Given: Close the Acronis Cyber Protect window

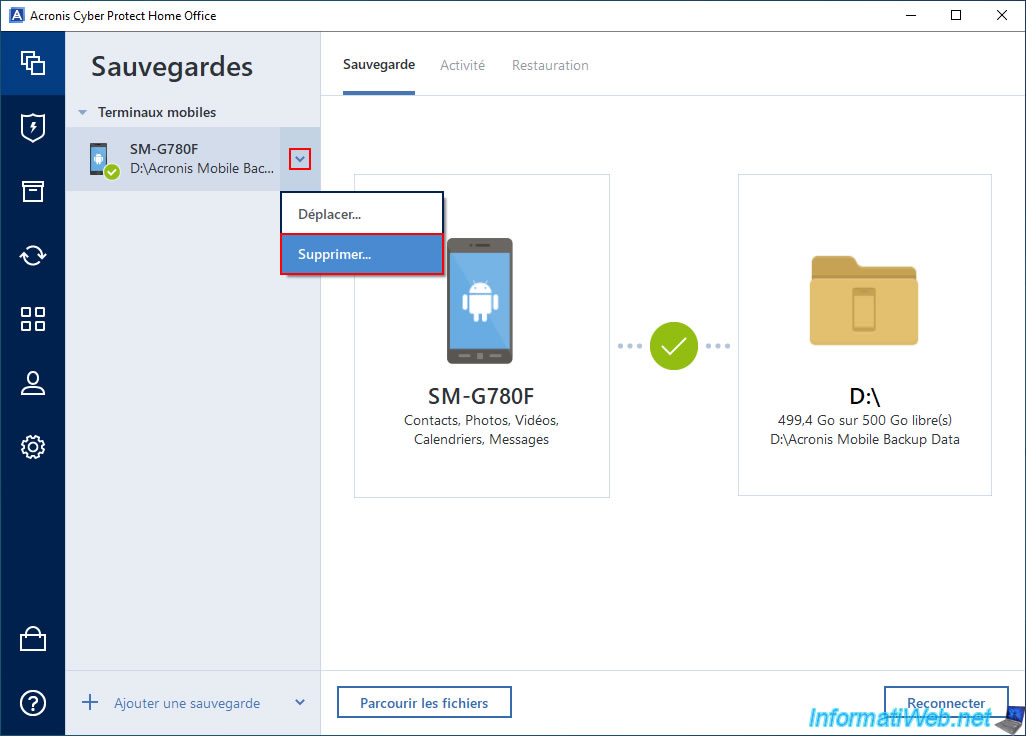Looking at the screenshot, I should pos(1002,15).
